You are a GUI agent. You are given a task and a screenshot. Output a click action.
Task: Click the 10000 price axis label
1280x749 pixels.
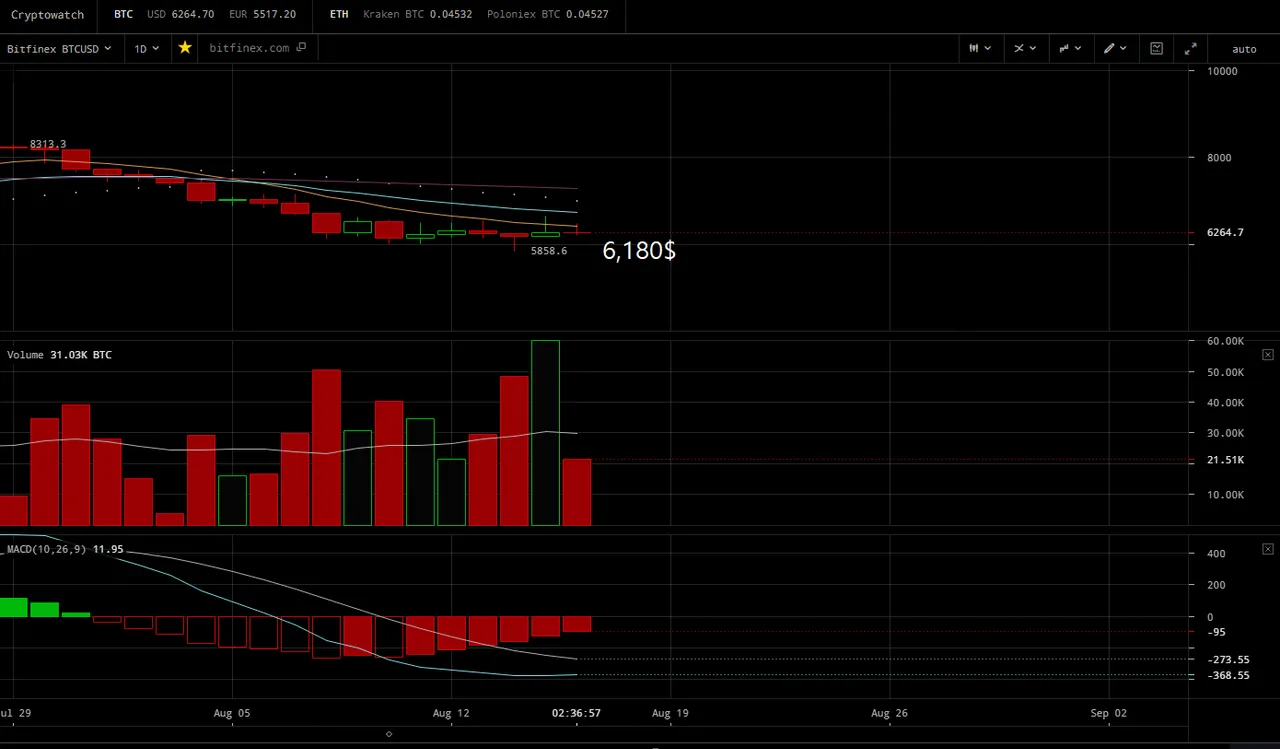coord(1222,71)
